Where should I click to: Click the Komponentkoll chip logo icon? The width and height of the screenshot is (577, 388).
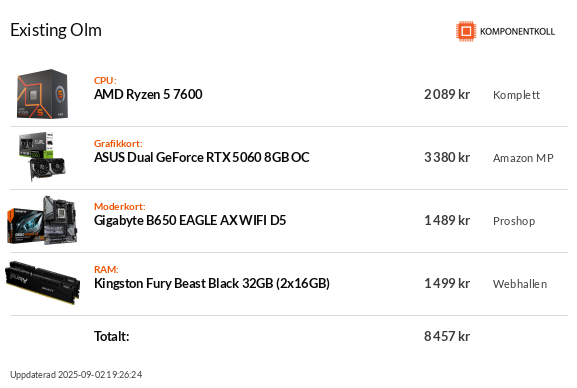tap(466, 31)
